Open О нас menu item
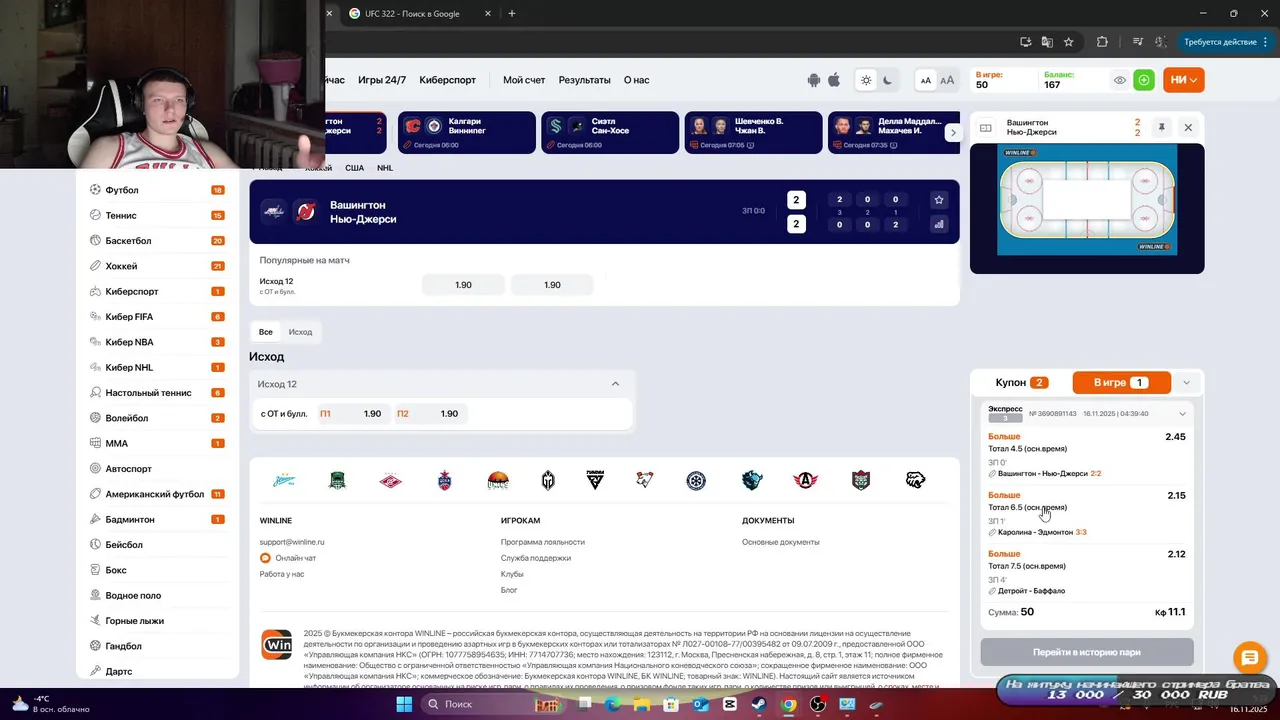 (x=636, y=80)
